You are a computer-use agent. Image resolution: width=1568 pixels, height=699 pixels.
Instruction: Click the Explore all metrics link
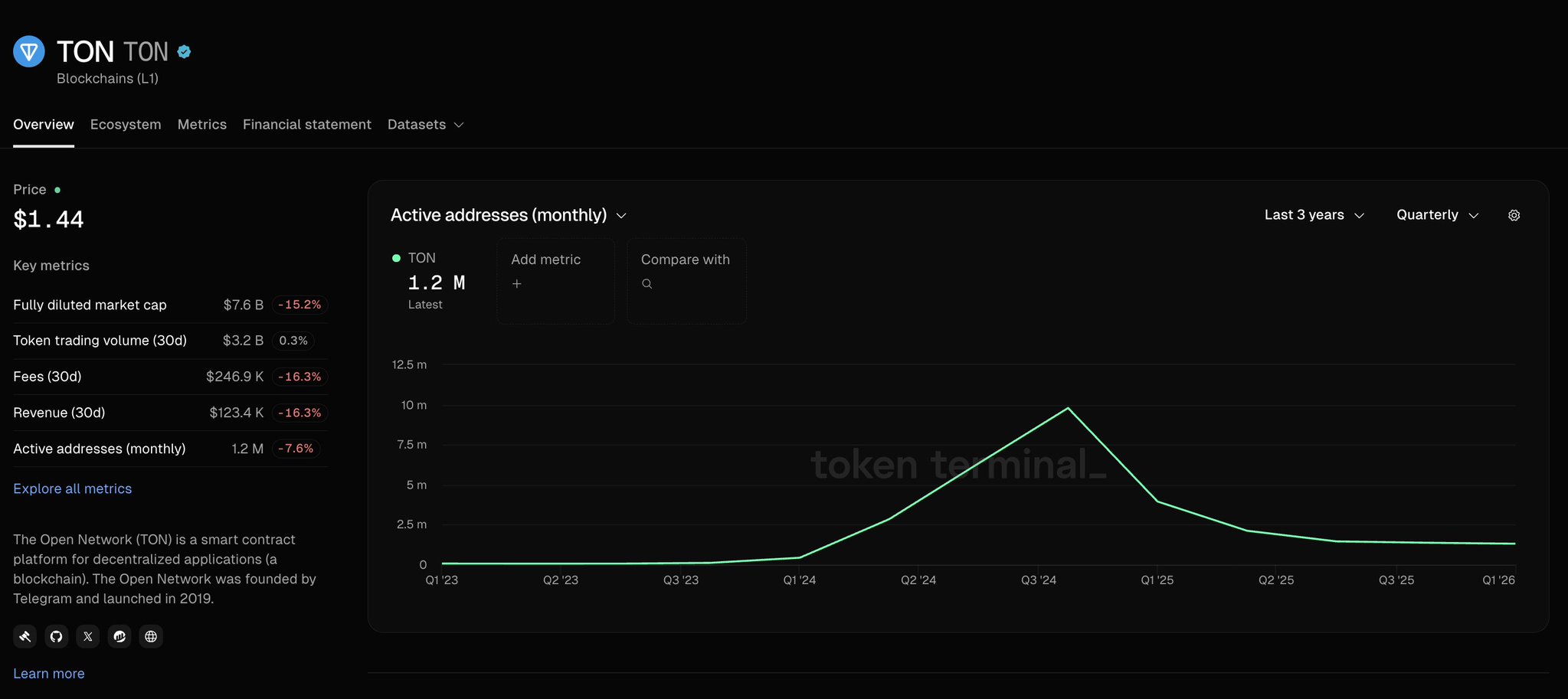pos(73,489)
